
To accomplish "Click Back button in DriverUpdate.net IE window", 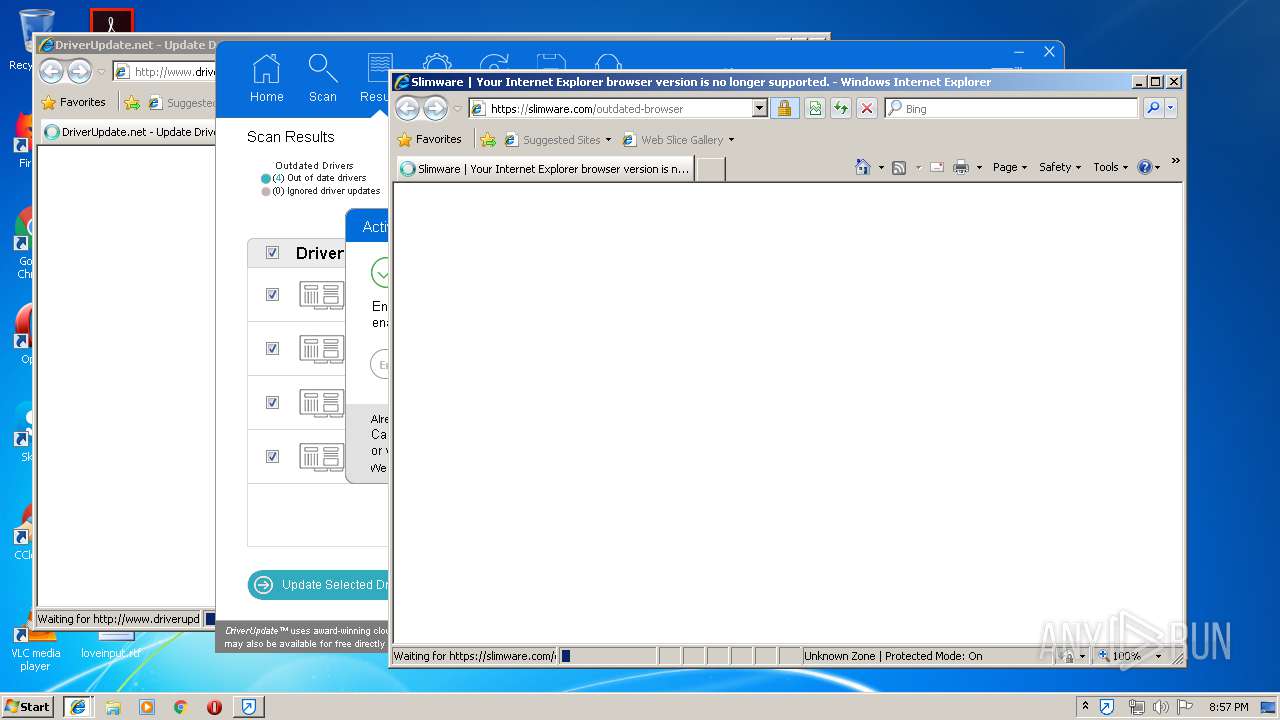I will pos(51,71).
